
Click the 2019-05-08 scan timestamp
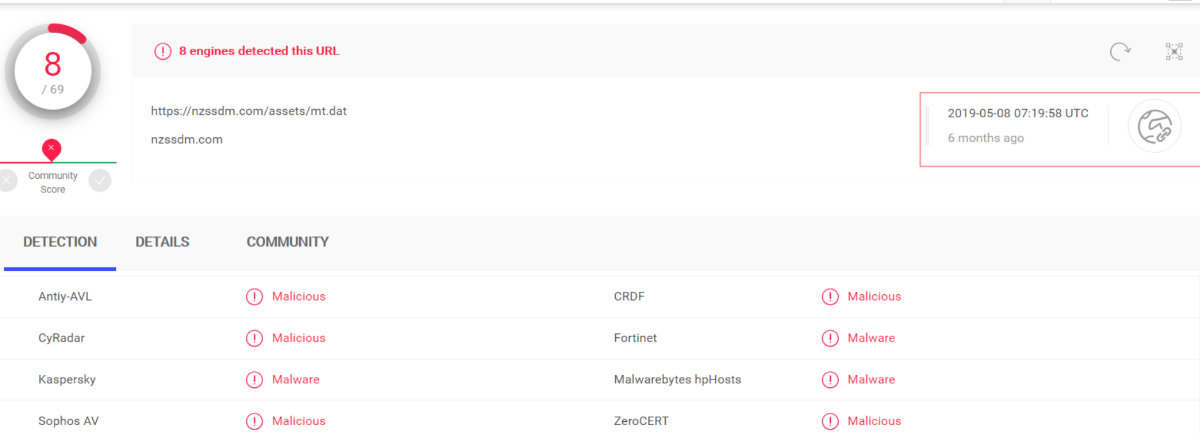click(x=1018, y=113)
